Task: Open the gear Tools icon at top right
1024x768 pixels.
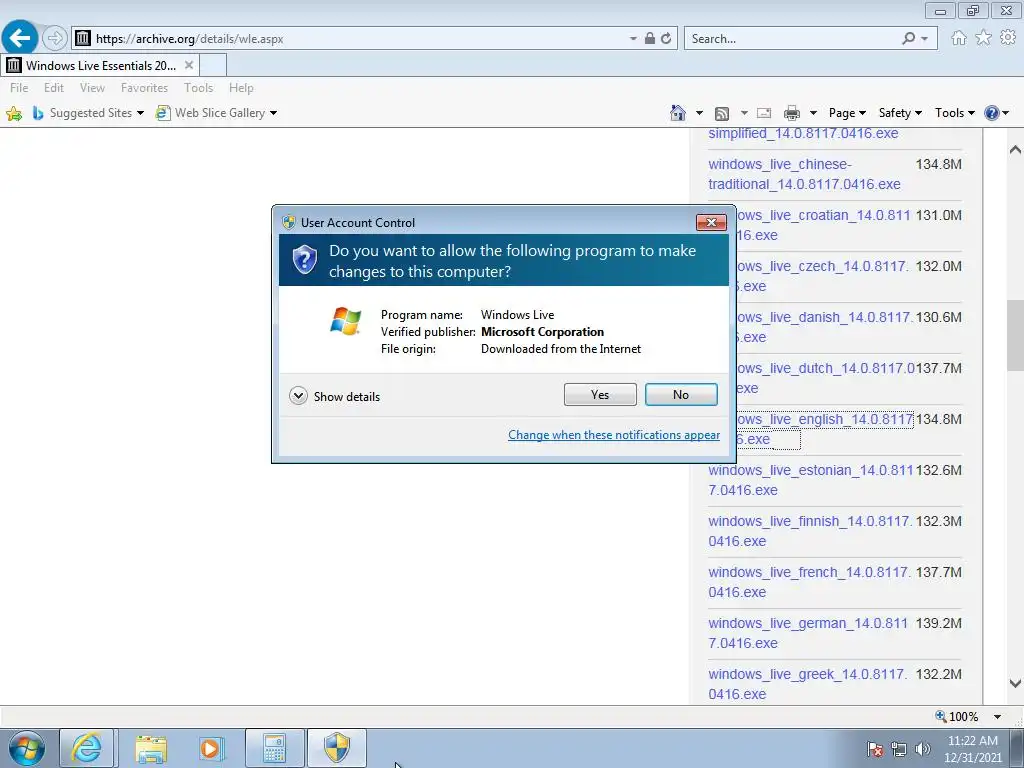Action: [1008, 38]
